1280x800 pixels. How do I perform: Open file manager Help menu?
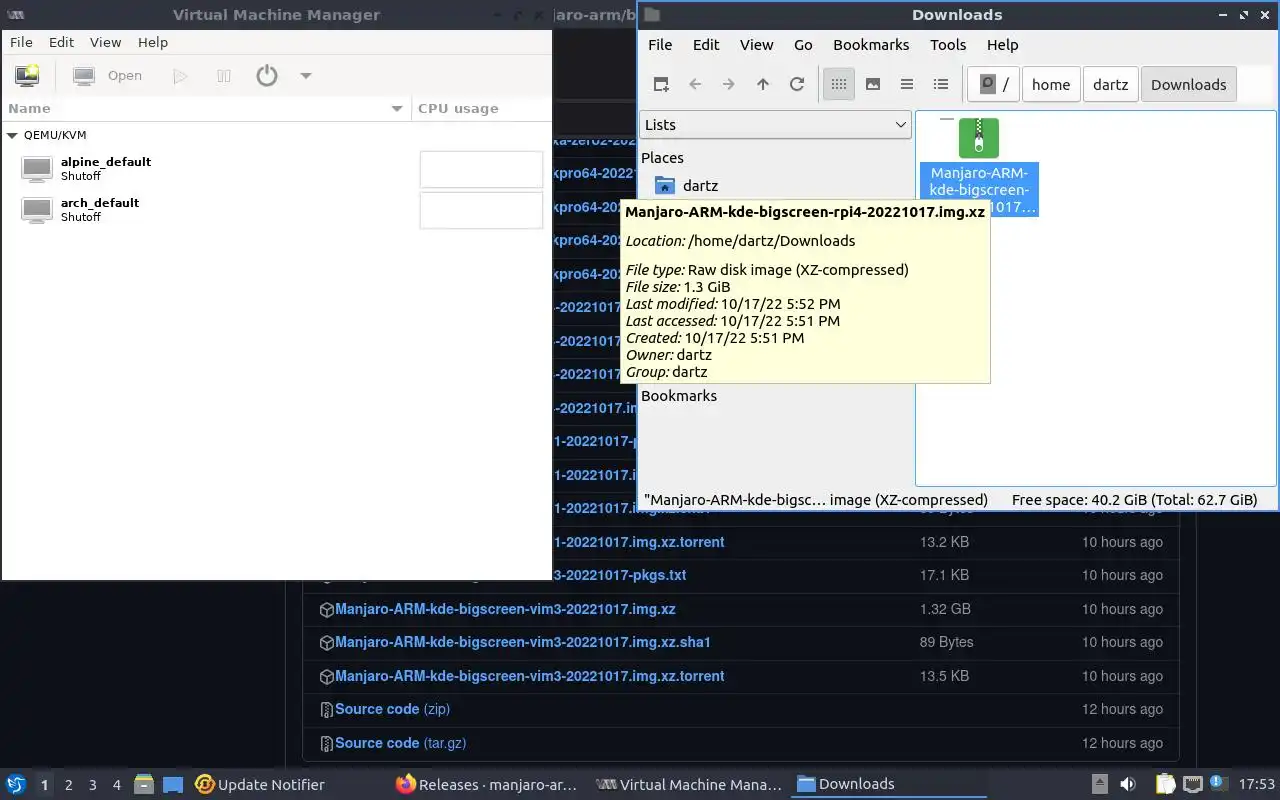1002,44
